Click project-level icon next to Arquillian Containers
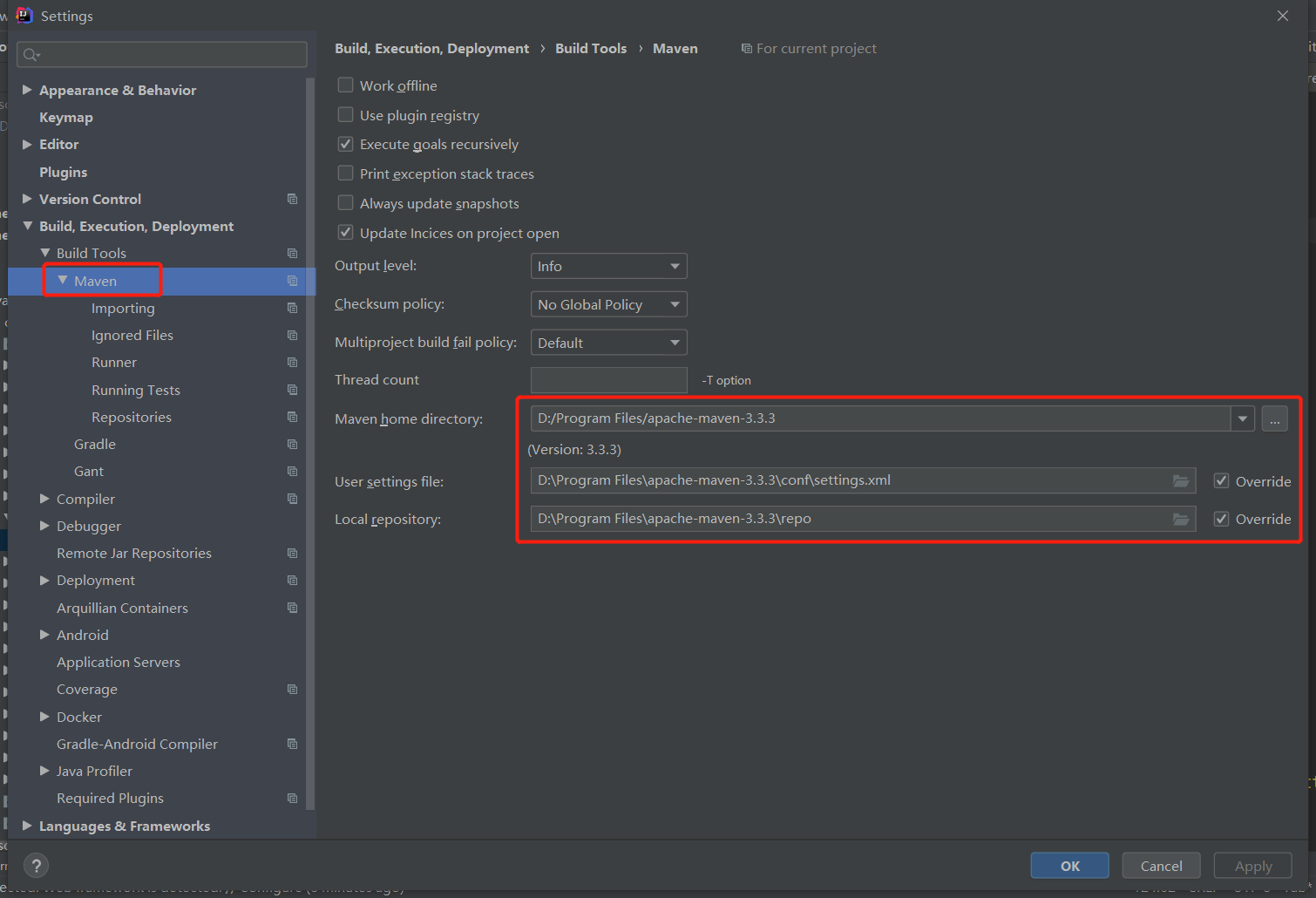This screenshot has width=1316, height=898. [293, 608]
